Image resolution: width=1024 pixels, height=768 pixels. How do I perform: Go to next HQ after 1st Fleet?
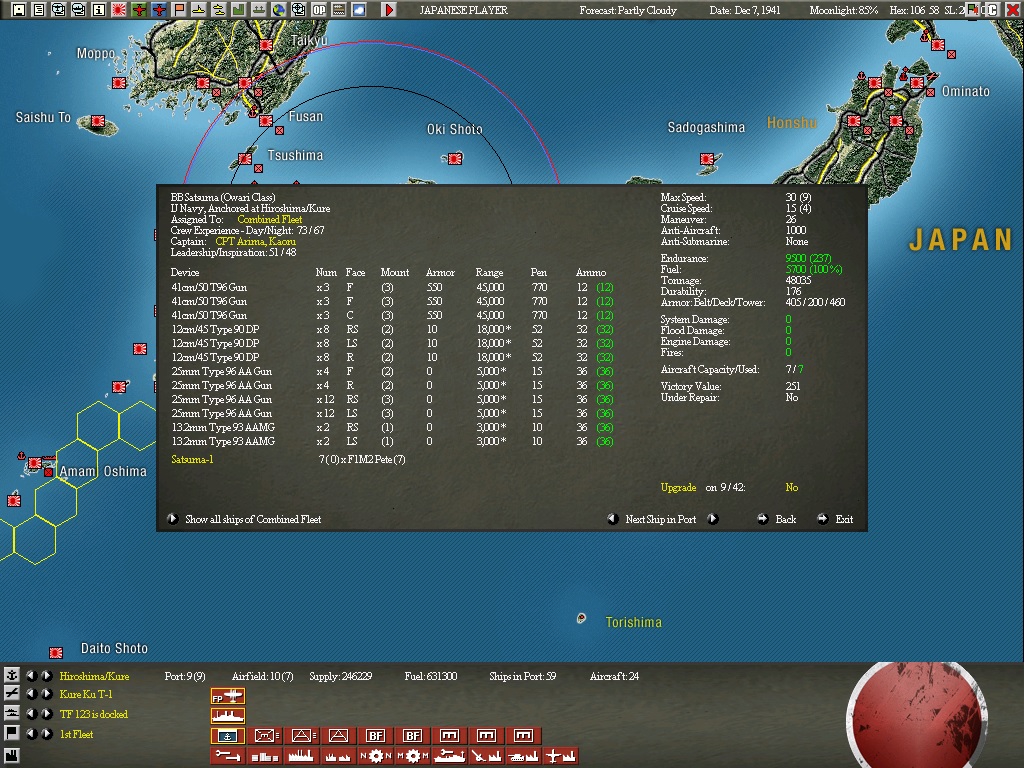tap(46, 733)
